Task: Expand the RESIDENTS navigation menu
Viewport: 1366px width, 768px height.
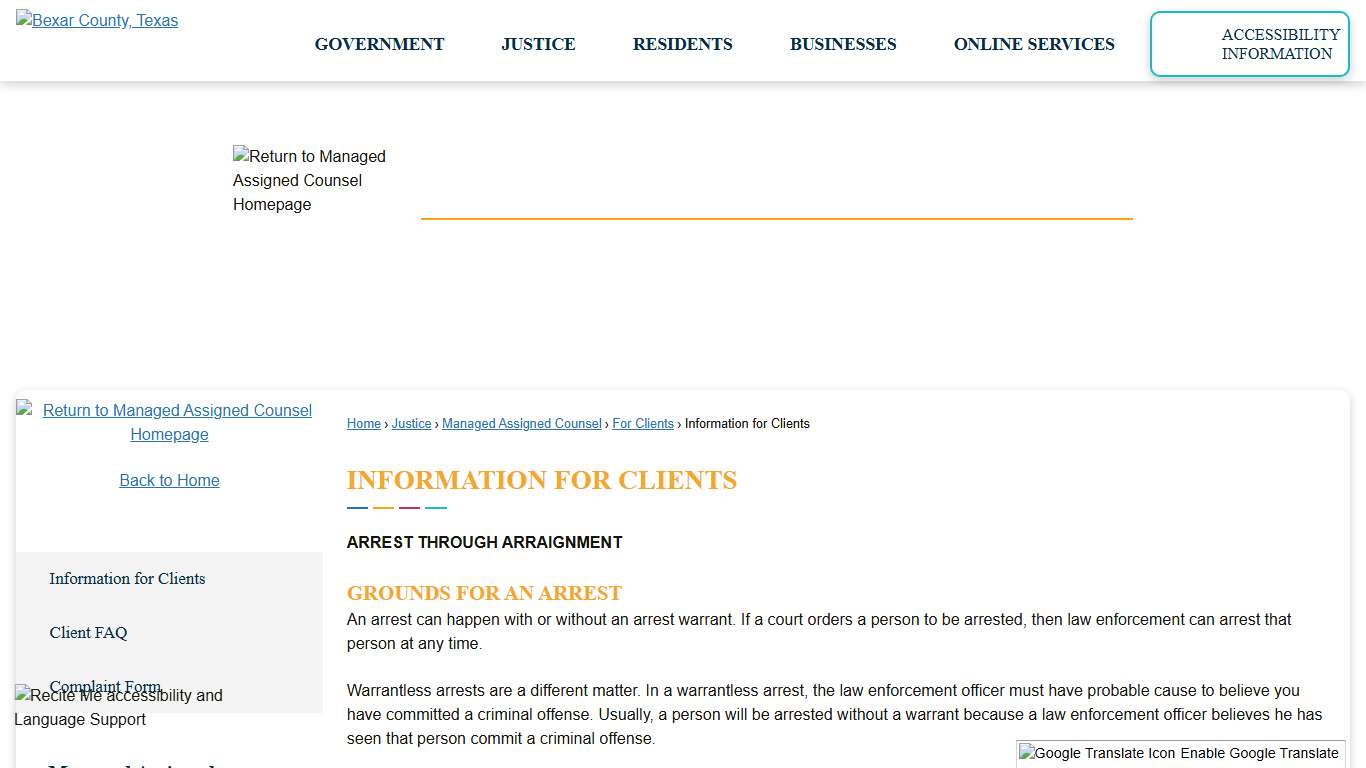Action: (682, 44)
